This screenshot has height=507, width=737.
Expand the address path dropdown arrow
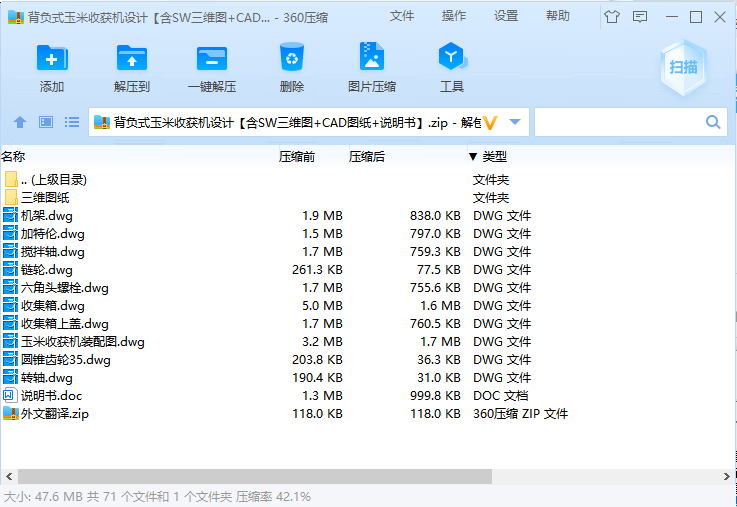click(515, 122)
